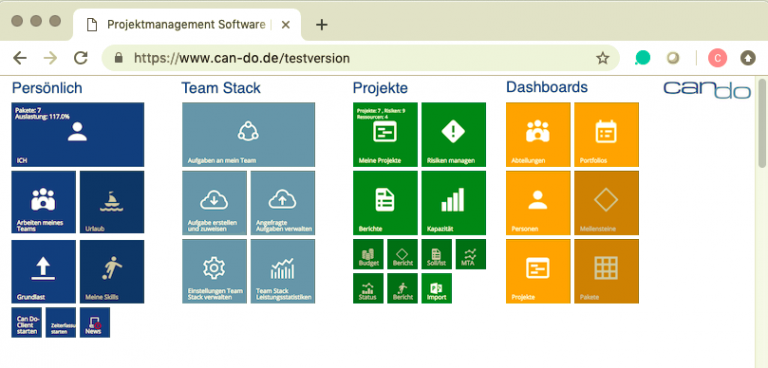Image resolution: width=768 pixels, height=368 pixels.
Task: Go forward in browser history
Action: (50, 58)
